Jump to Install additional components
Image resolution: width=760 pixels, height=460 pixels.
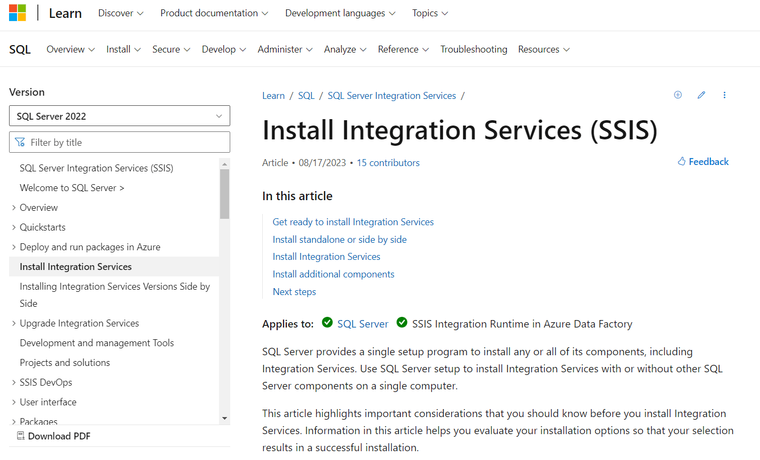333,274
